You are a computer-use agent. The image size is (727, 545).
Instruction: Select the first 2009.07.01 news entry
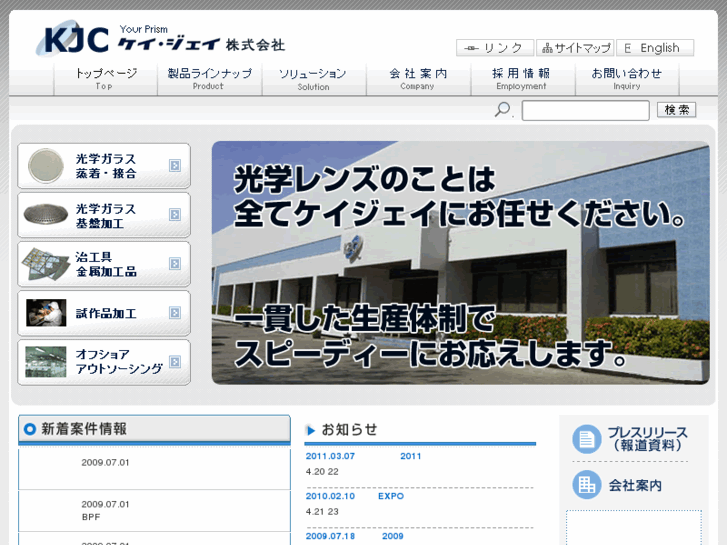point(154,468)
